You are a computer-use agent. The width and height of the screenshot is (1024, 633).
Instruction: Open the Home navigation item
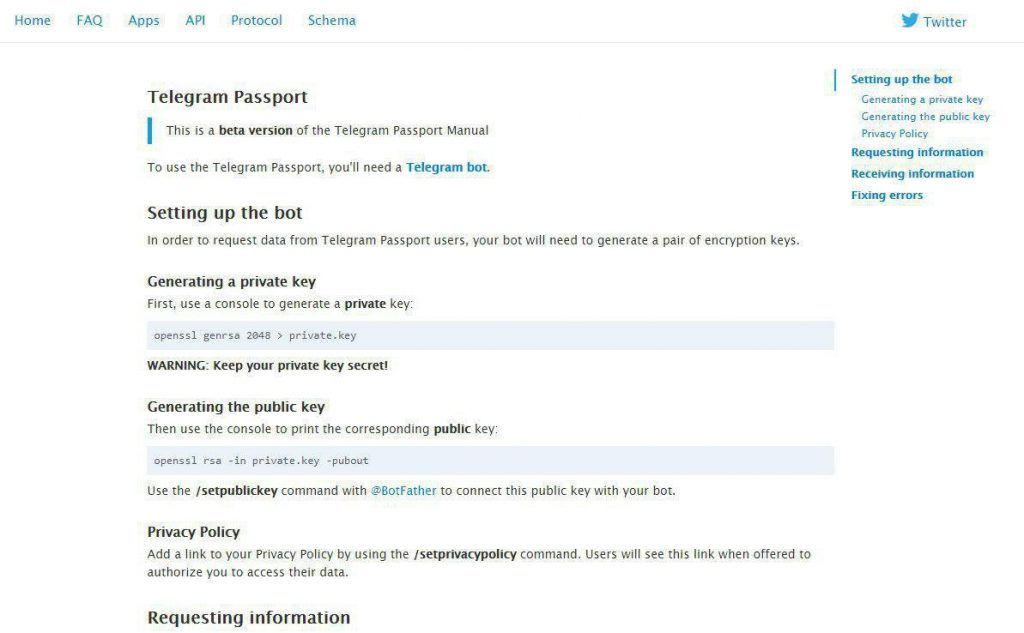tap(32, 20)
